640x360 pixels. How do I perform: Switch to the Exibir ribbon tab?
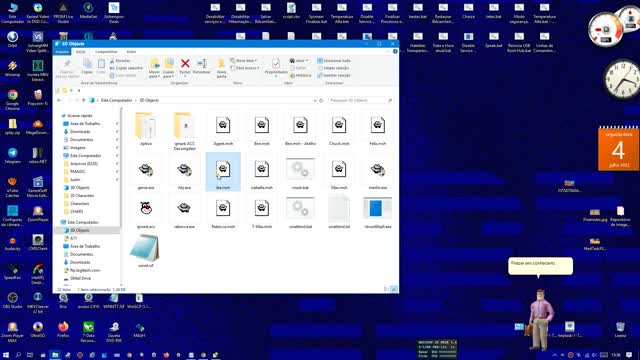tap(131, 52)
